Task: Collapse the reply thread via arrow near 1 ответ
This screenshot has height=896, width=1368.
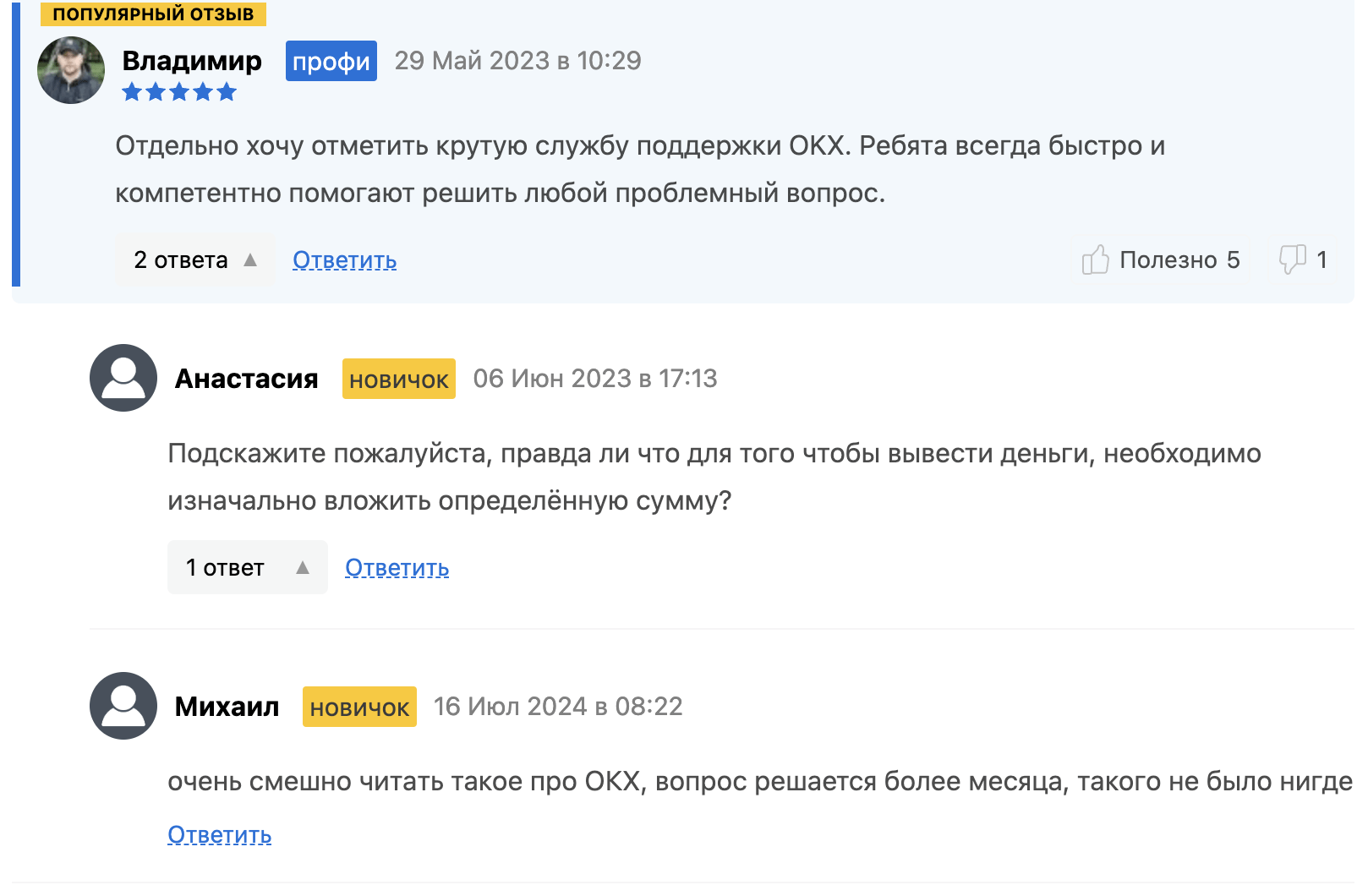Action: pos(303,567)
